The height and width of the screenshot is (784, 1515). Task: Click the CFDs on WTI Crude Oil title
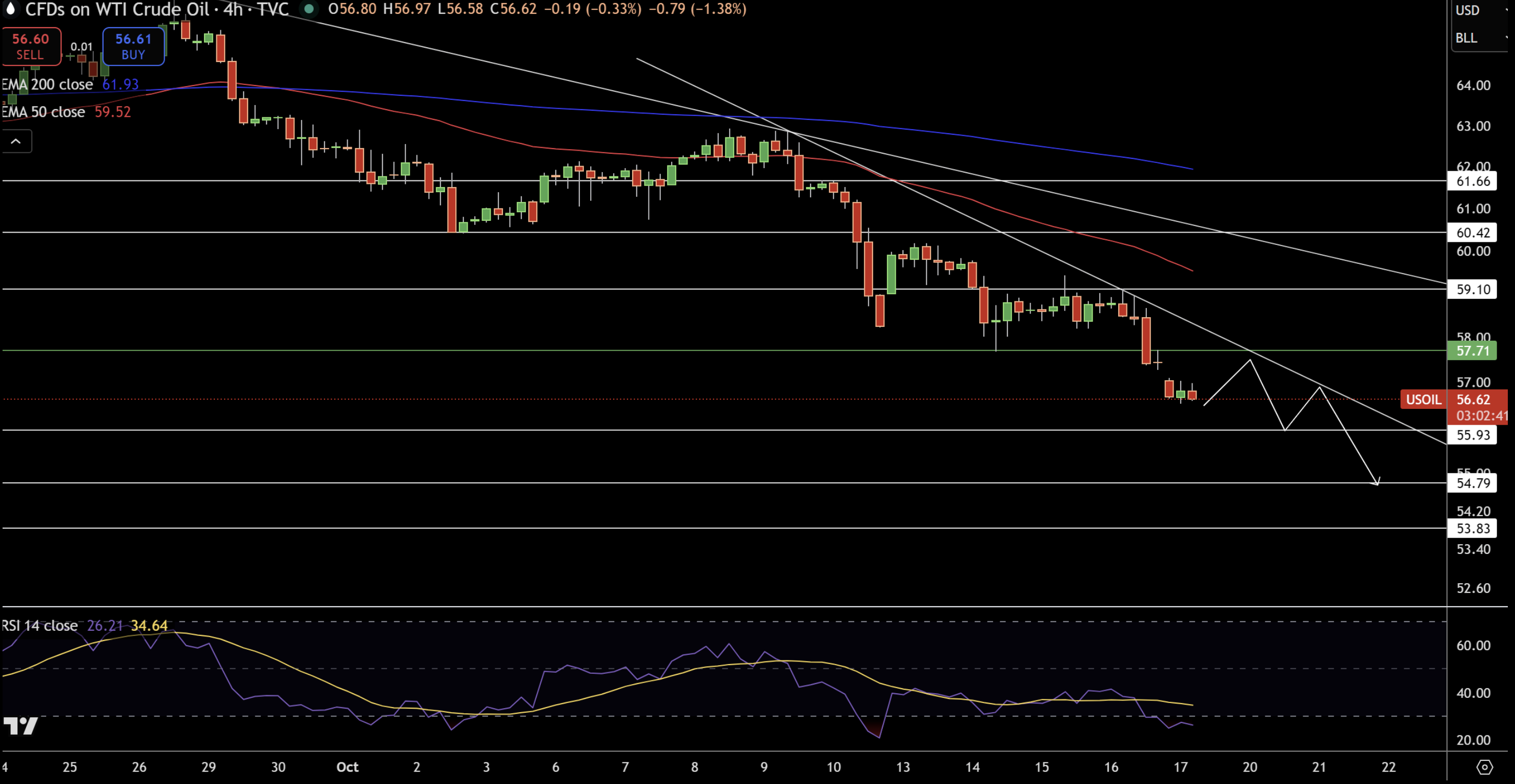pyautogui.click(x=117, y=9)
